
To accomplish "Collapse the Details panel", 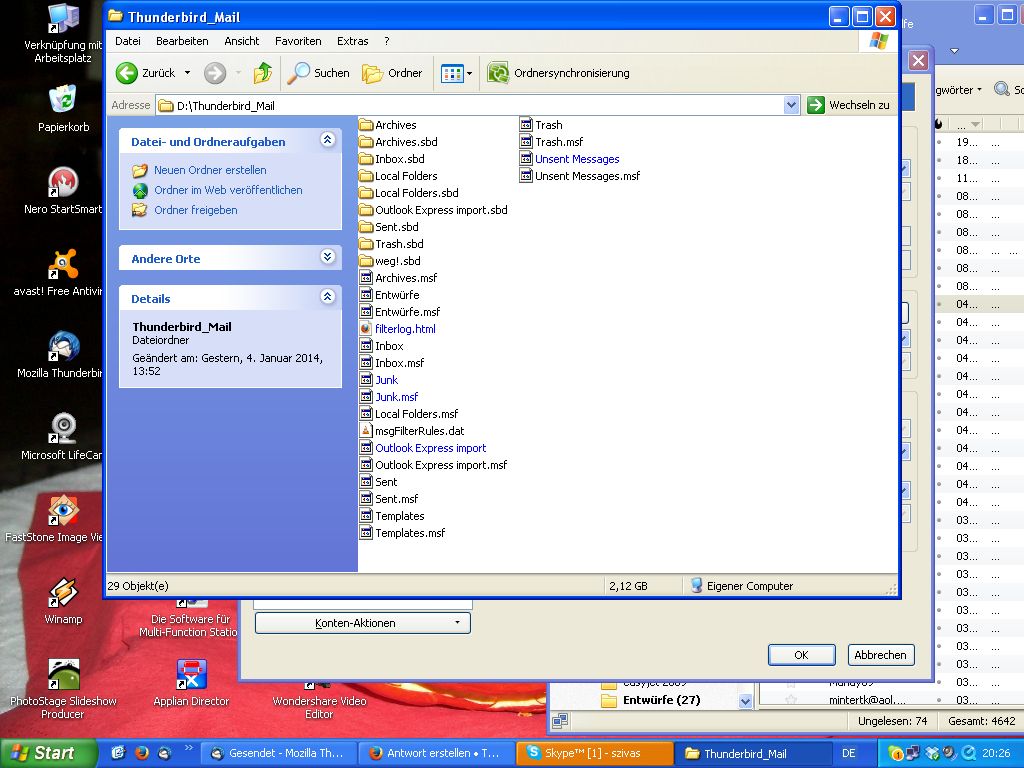I will 327,296.
